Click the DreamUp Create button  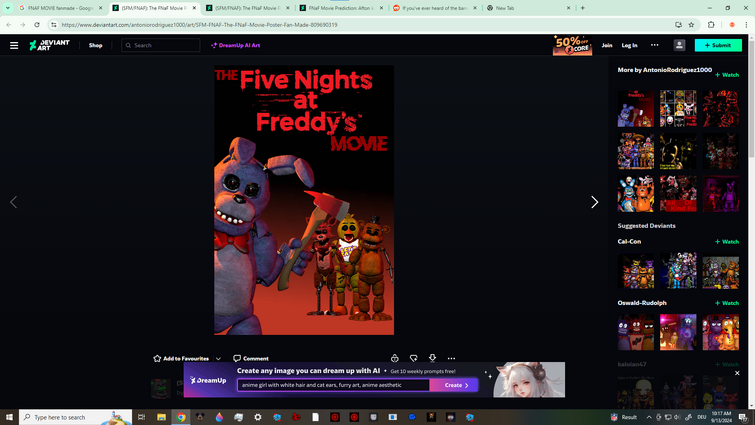click(454, 385)
